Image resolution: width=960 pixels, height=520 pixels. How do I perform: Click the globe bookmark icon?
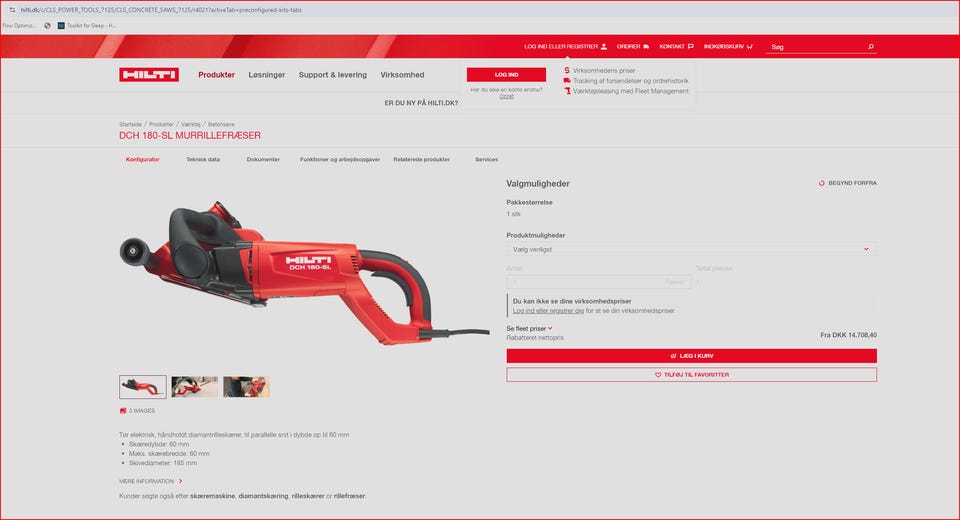coord(47,26)
